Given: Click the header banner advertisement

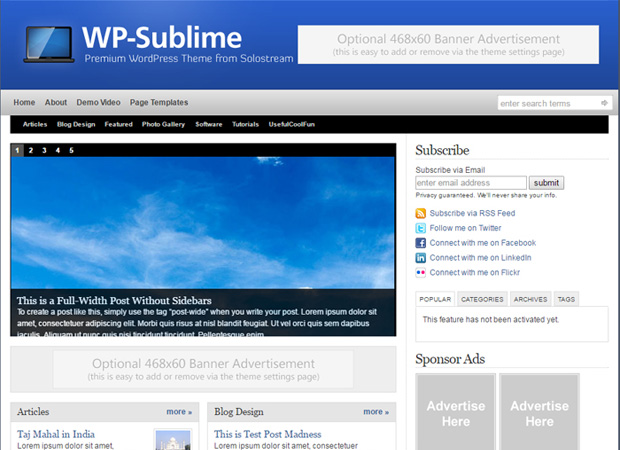Looking at the screenshot, I should pyautogui.click(x=448, y=45).
